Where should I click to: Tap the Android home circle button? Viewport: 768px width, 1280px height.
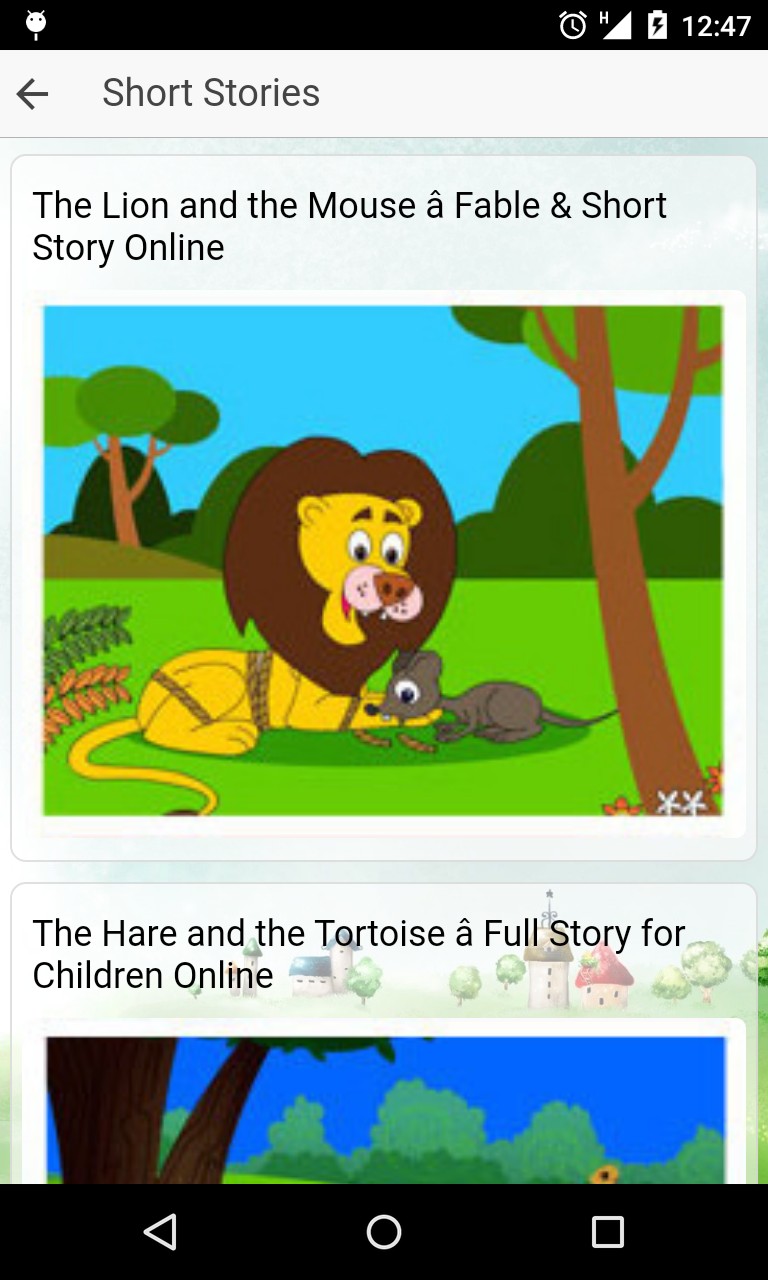point(384,1232)
